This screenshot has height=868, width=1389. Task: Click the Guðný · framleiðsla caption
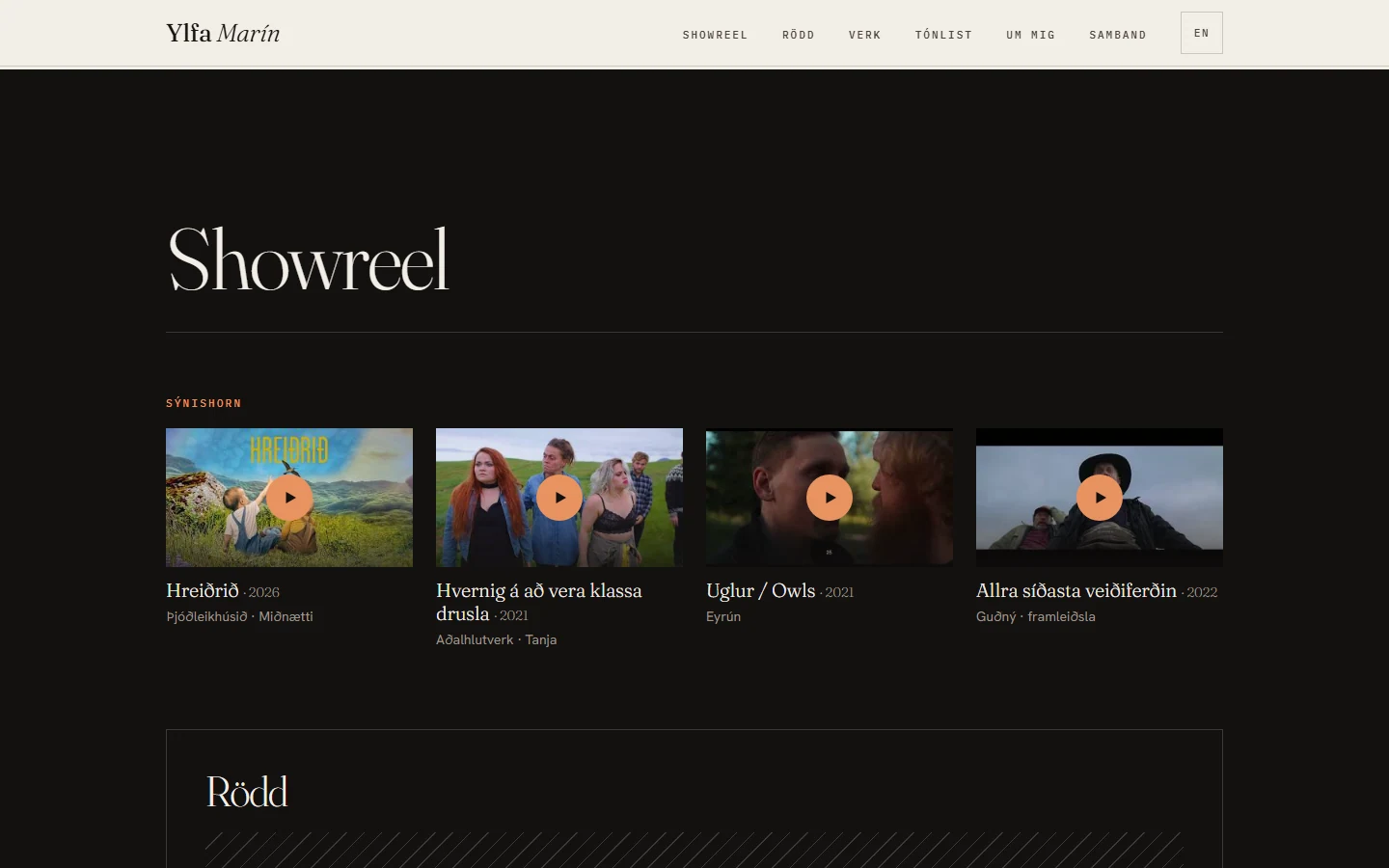pos(1036,616)
